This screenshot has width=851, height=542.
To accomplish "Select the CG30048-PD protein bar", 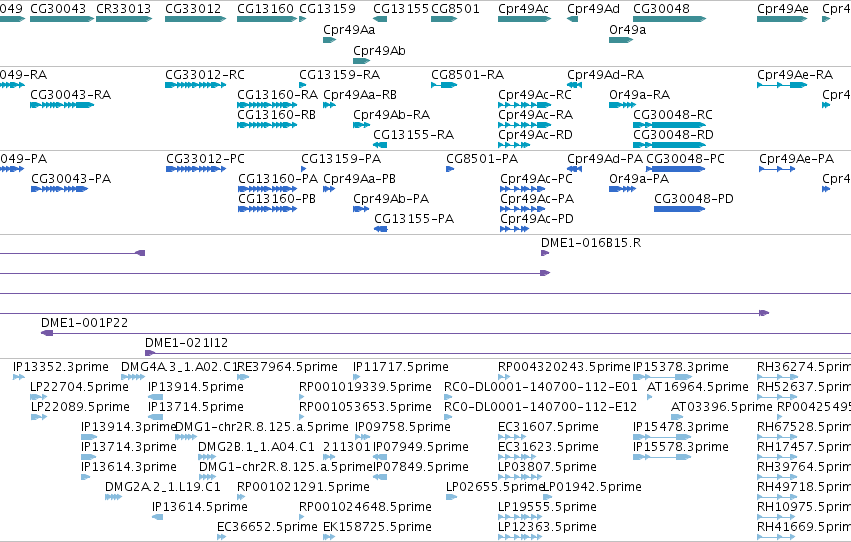I will tap(679, 209).
